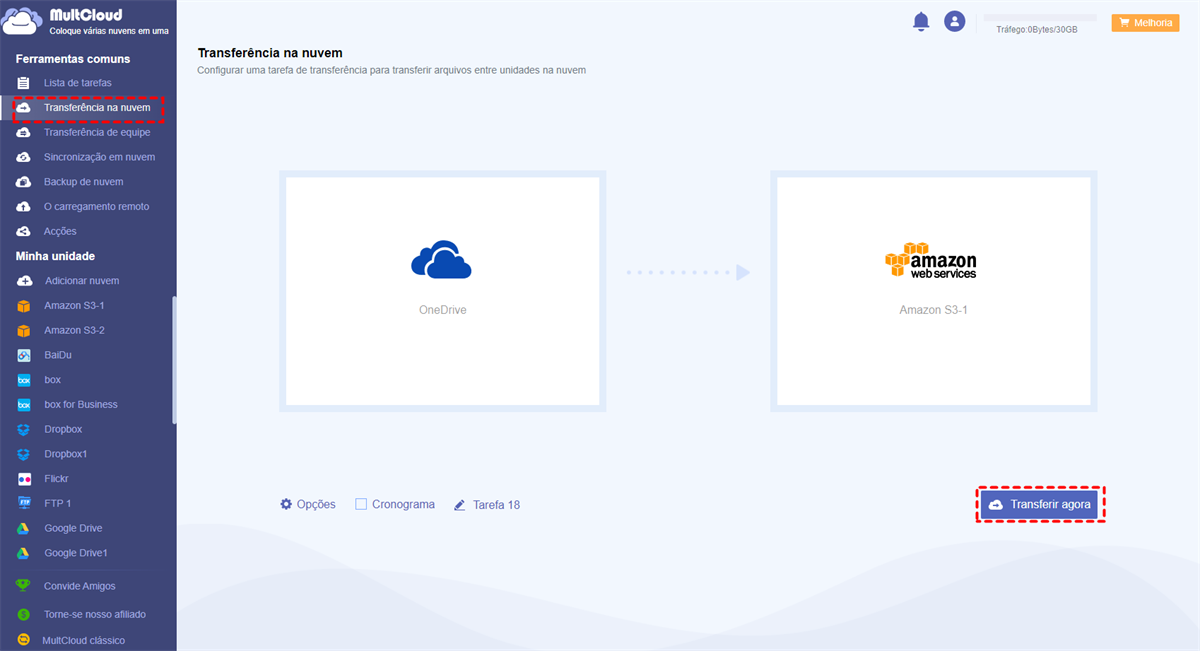Click the Melhoria upgrade button
Viewport: 1200px width, 651px height.
point(1145,22)
